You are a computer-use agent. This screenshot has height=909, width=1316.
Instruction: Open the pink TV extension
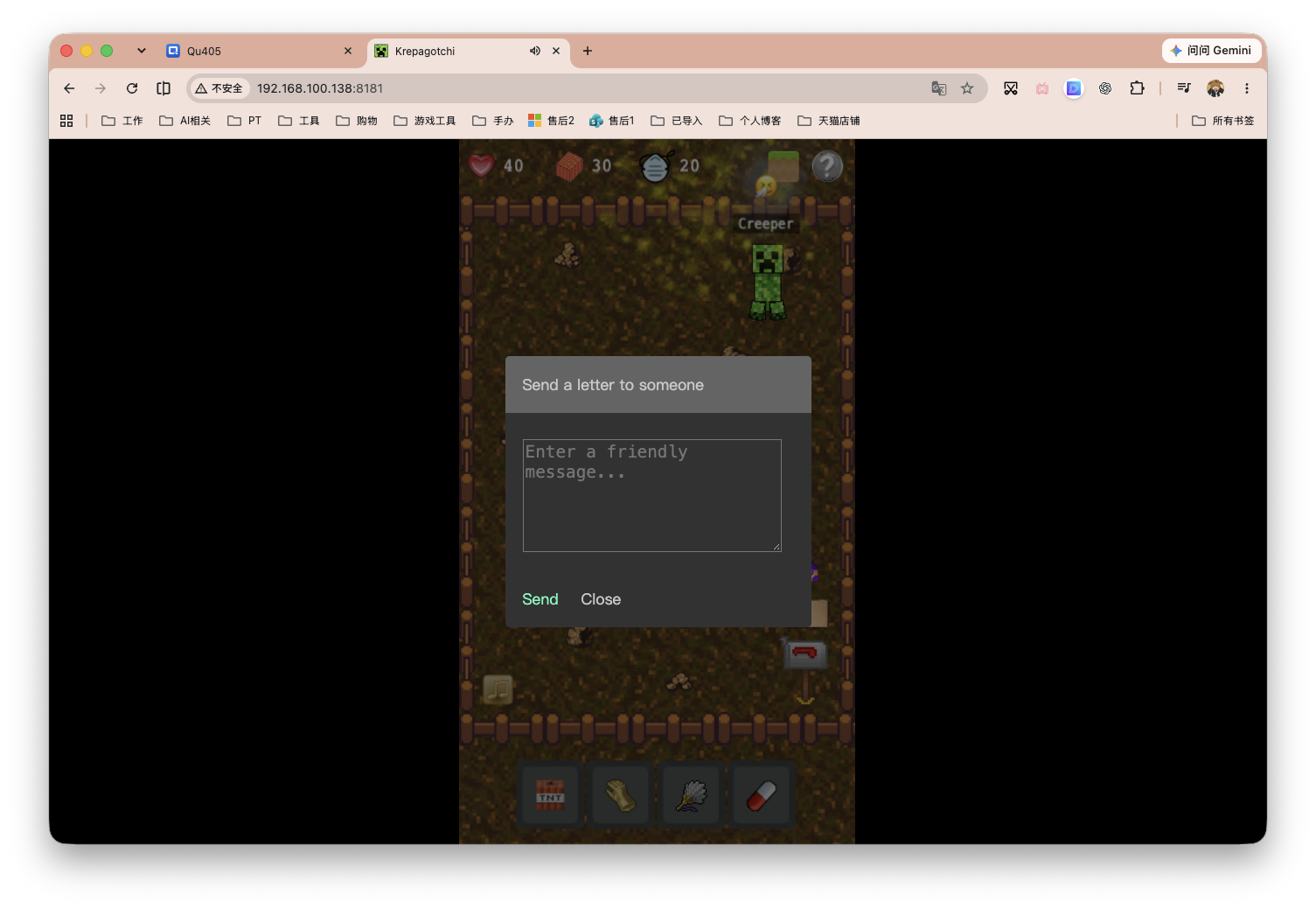coord(1042,88)
